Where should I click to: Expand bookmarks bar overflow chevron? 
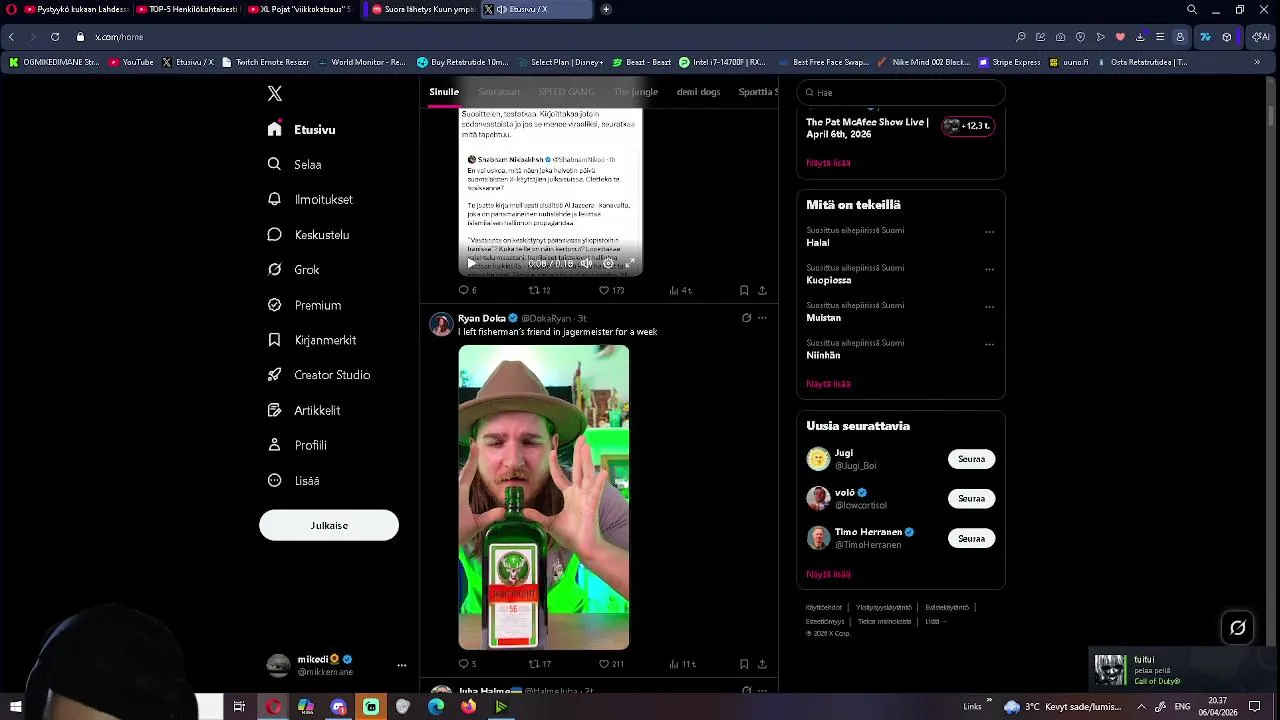pyautogui.click(x=1257, y=62)
